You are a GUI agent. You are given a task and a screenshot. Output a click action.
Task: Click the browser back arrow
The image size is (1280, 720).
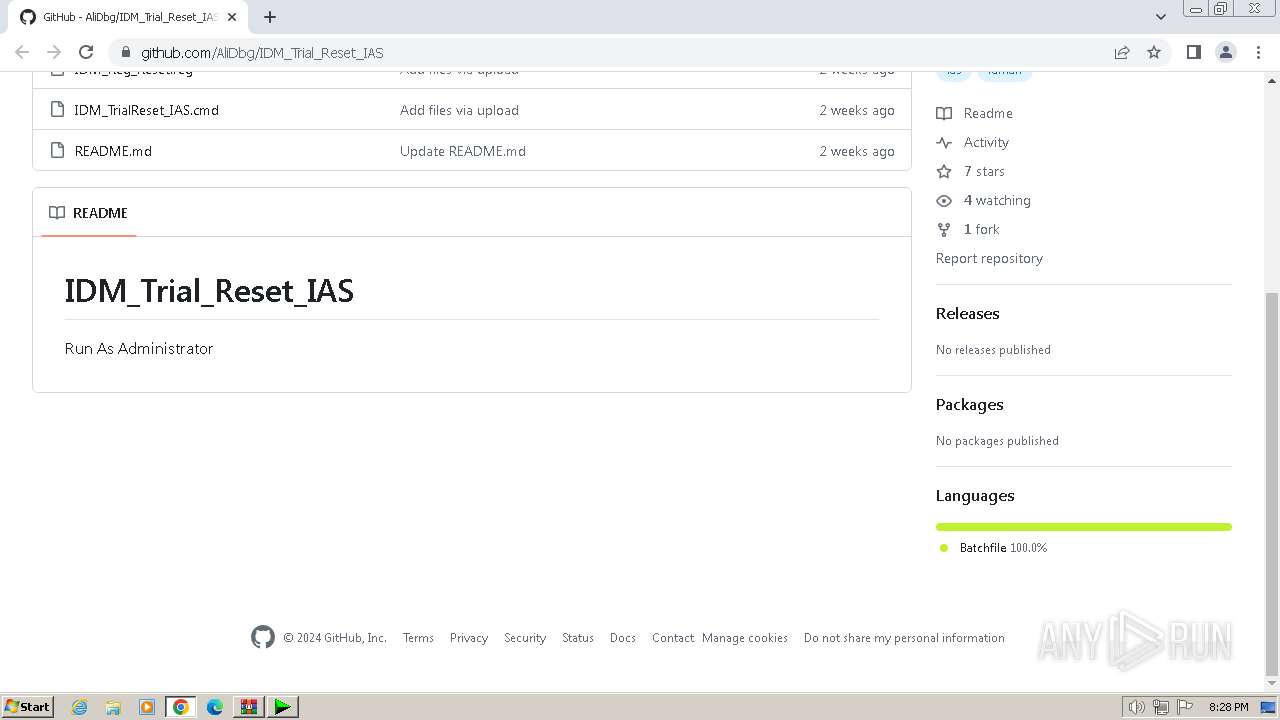tap(22, 52)
